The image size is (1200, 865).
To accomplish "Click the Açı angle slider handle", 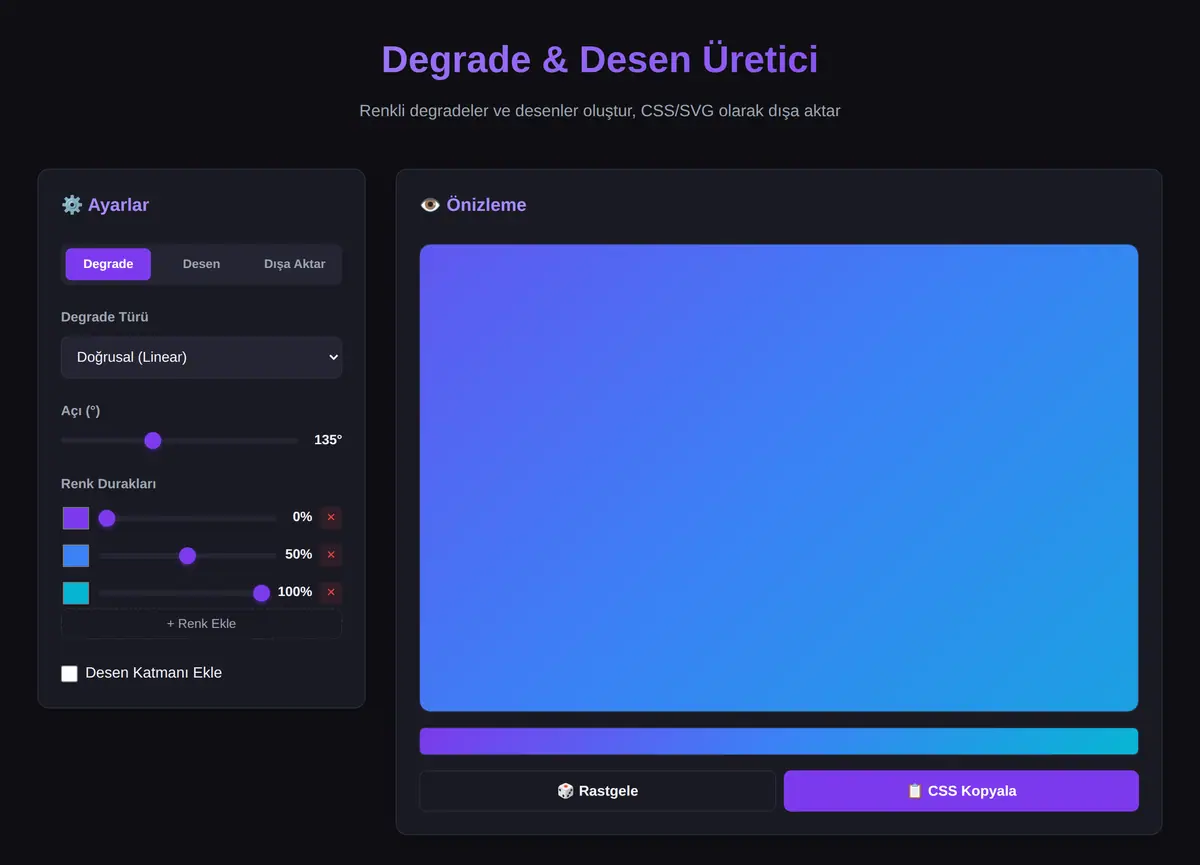I will [153, 440].
